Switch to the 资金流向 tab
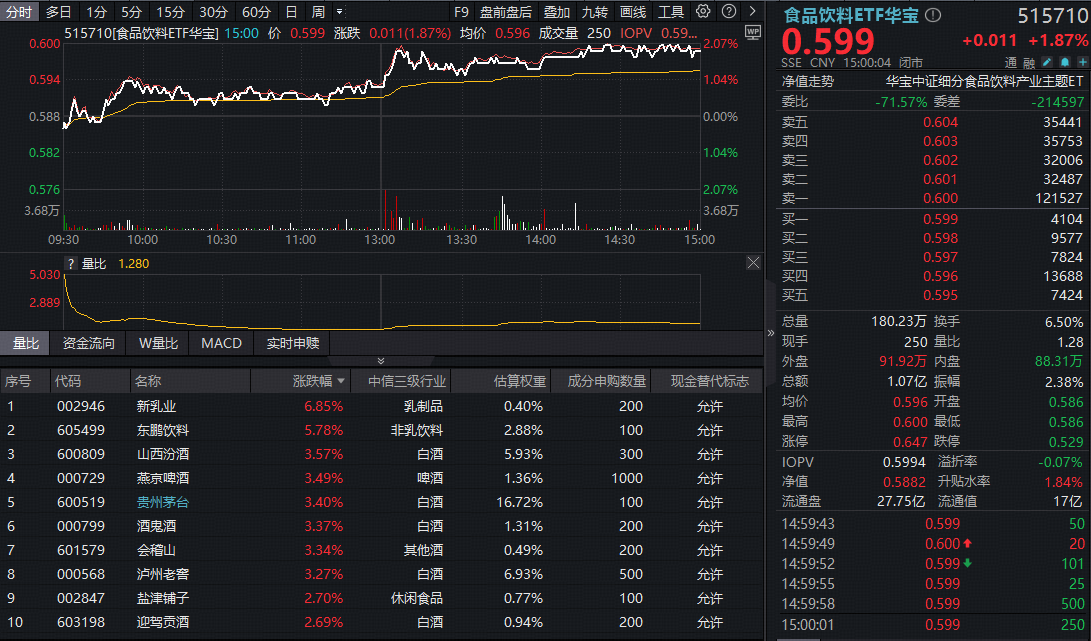Image resolution: width=1091 pixels, height=641 pixels. [89, 343]
